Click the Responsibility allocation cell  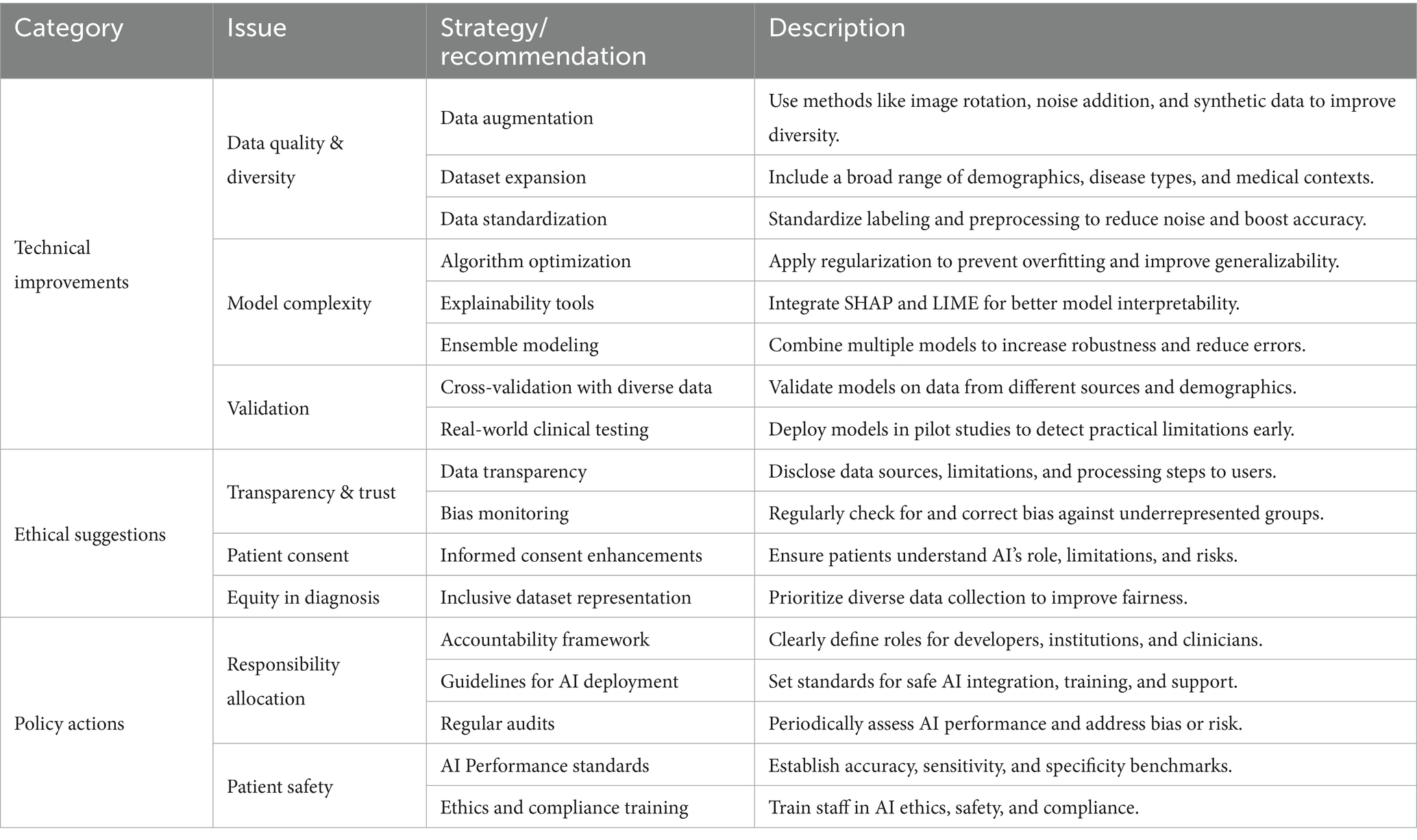click(283, 681)
